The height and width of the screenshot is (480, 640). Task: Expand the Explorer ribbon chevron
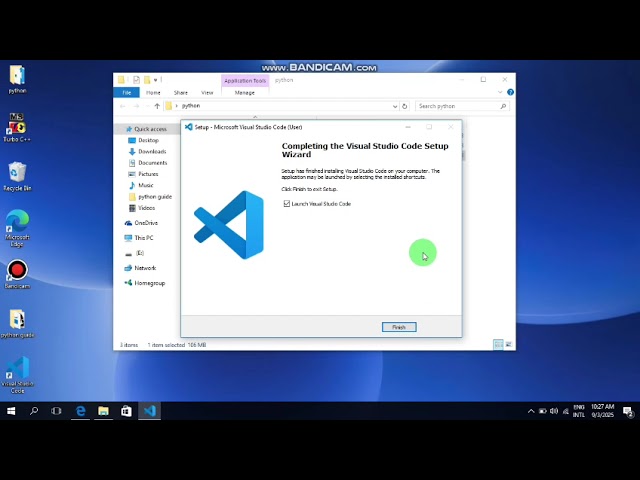[500, 92]
